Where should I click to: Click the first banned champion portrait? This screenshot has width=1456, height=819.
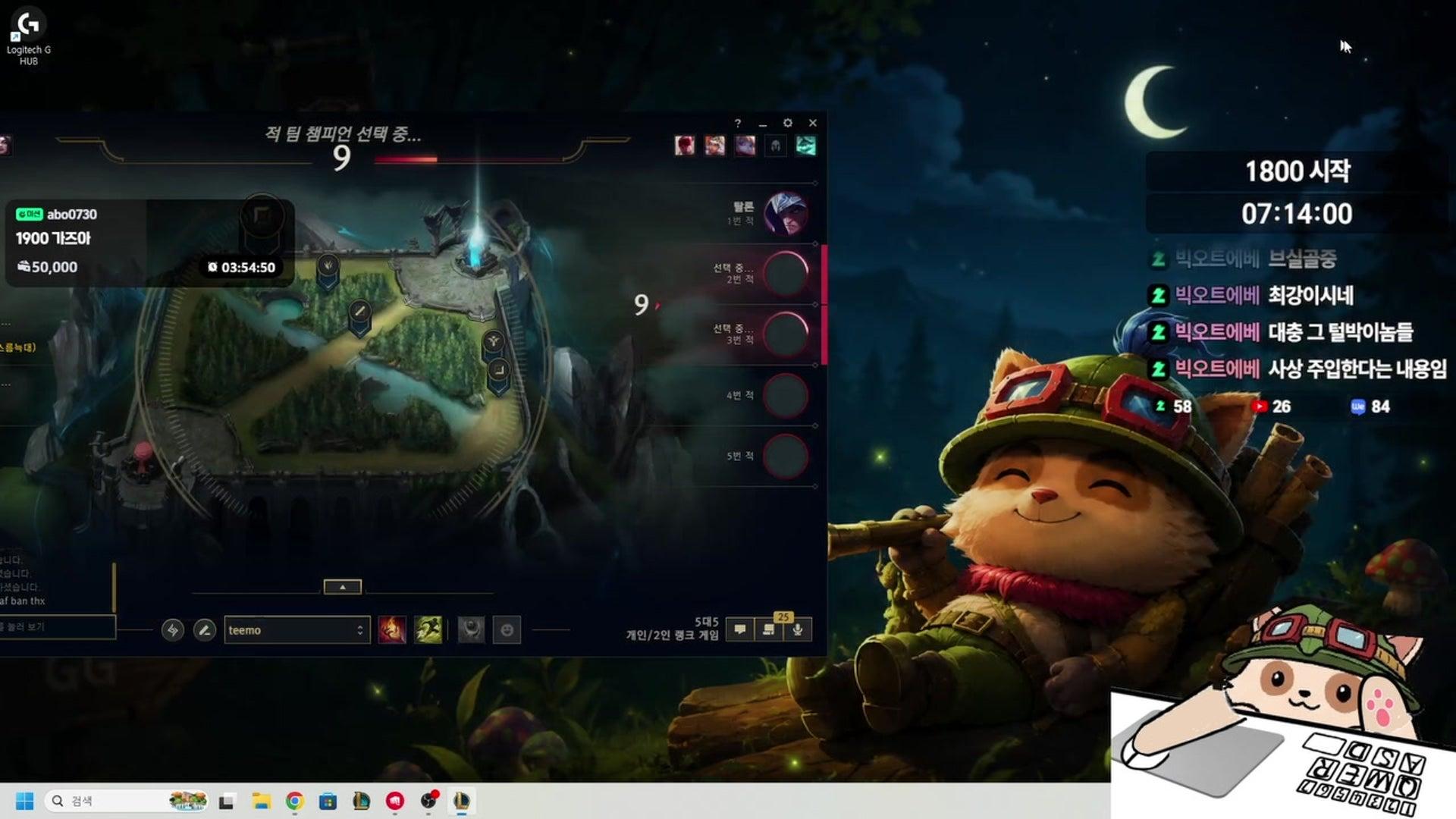685,146
